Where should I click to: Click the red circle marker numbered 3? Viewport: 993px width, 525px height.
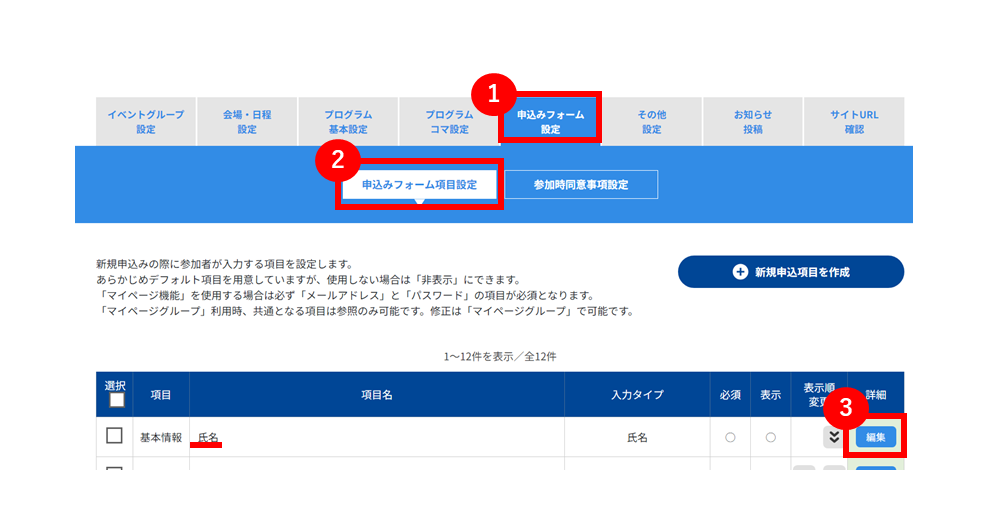(845, 407)
